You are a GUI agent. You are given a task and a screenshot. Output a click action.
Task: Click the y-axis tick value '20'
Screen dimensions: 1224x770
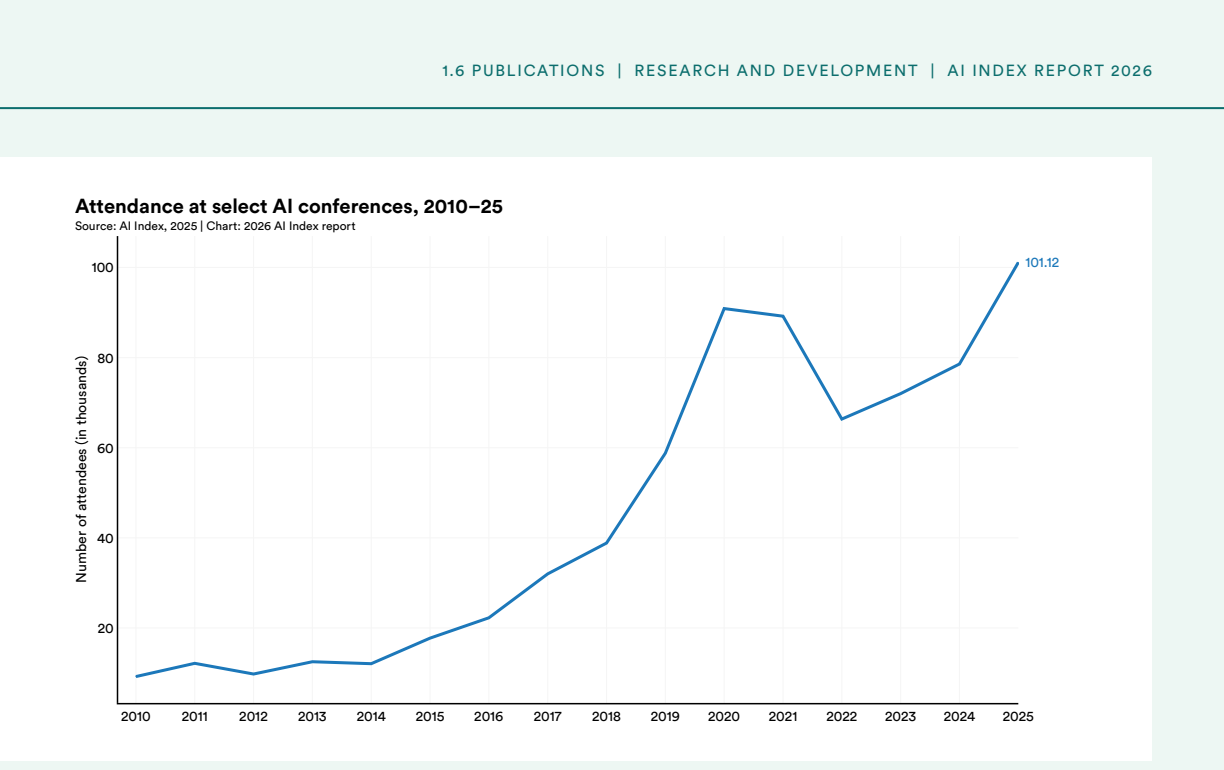pos(103,628)
